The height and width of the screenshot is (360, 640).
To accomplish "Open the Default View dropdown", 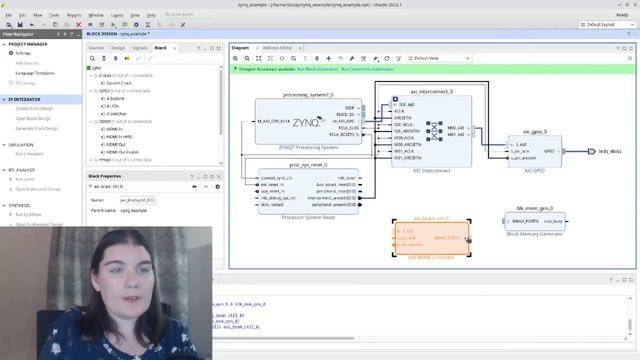I will (x=439, y=58).
